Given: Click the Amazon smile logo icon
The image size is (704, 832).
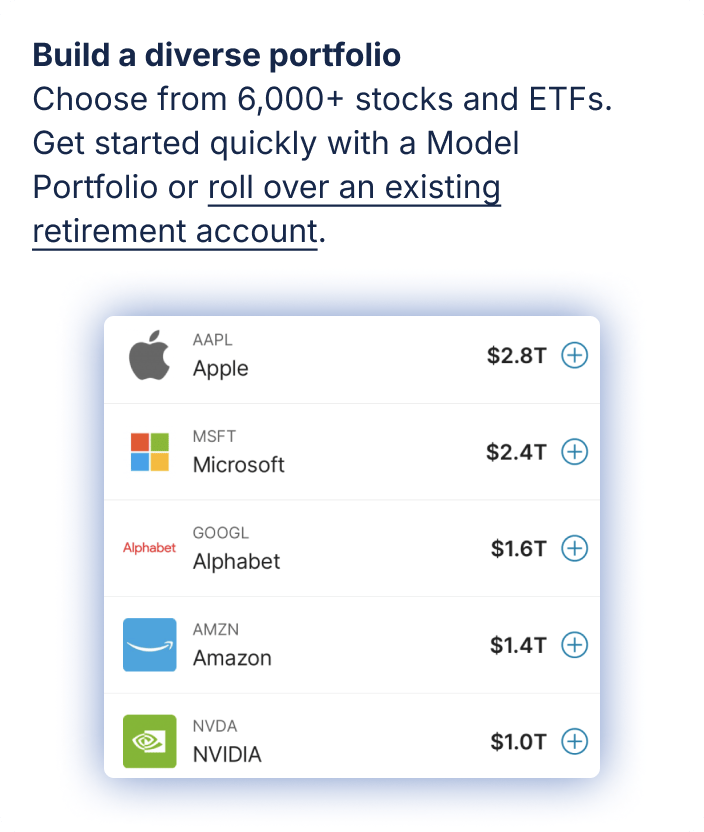Looking at the screenshot, I should click(x=149, y=645).
